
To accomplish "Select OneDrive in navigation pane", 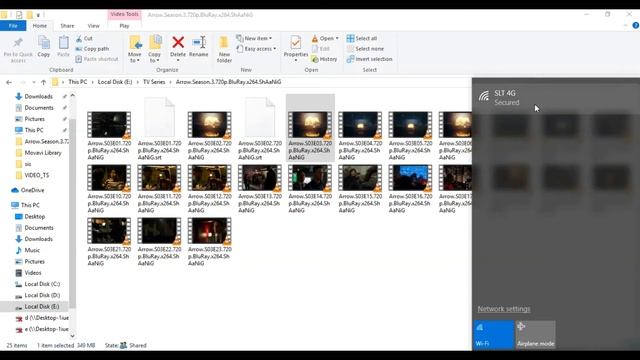I will [32, 190].
